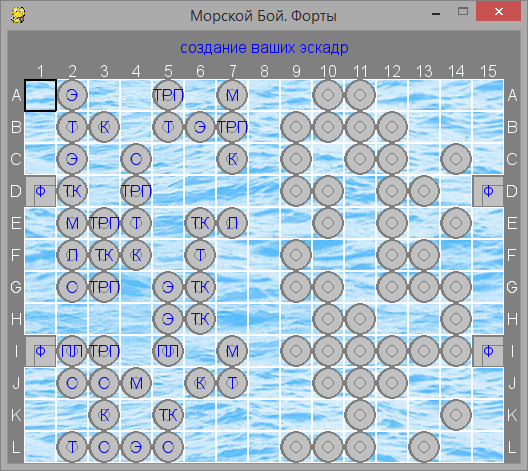
Task: Click the water cell at H1
Action: [x=40, y=319]
